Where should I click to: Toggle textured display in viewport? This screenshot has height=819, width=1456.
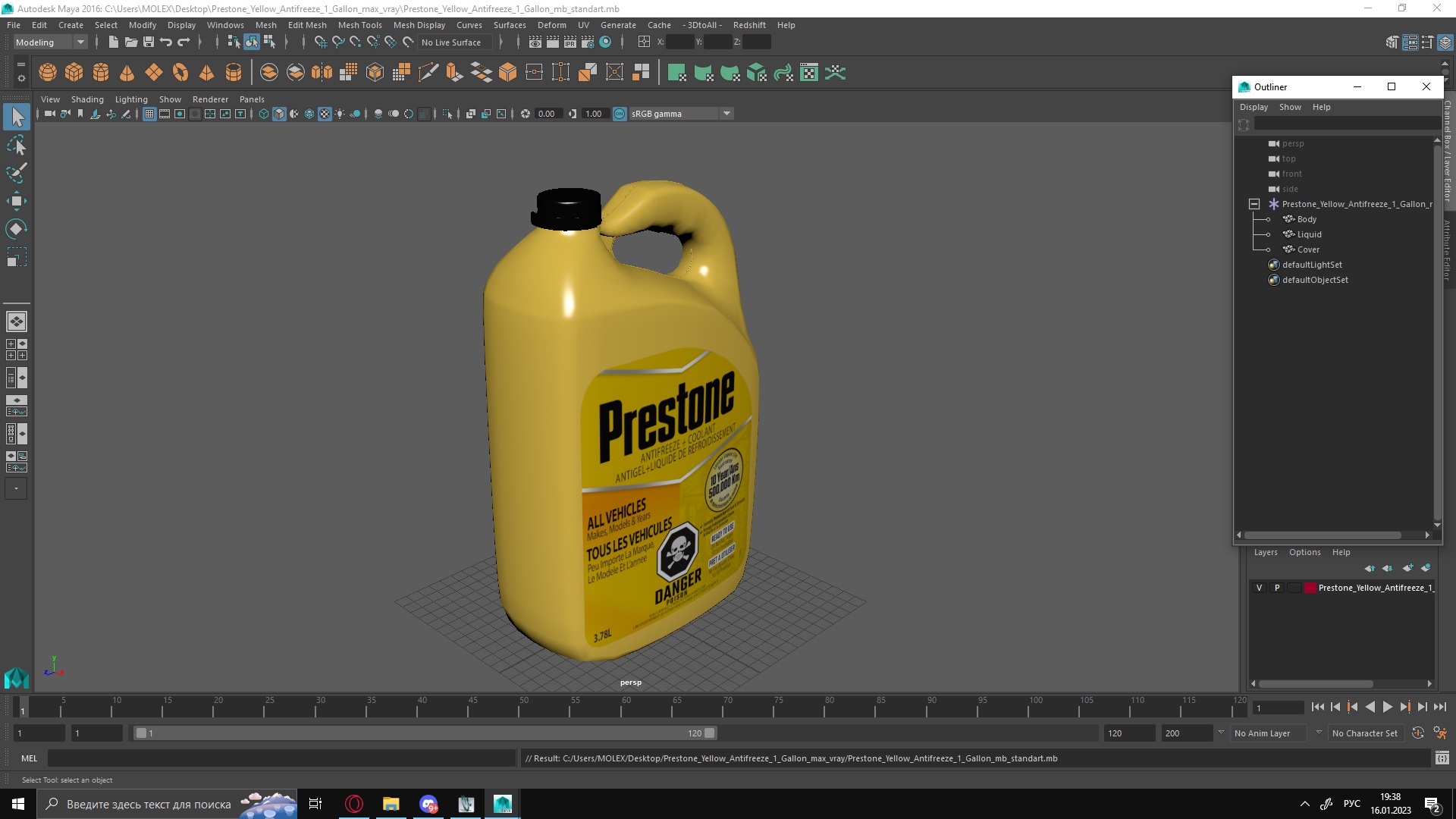tap(325, 114)
